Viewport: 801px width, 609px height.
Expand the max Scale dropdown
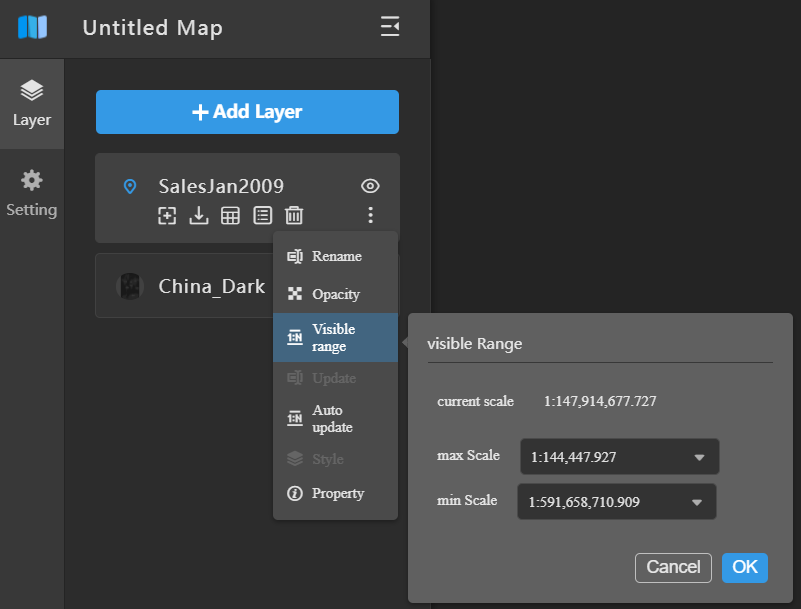[620, 457]
